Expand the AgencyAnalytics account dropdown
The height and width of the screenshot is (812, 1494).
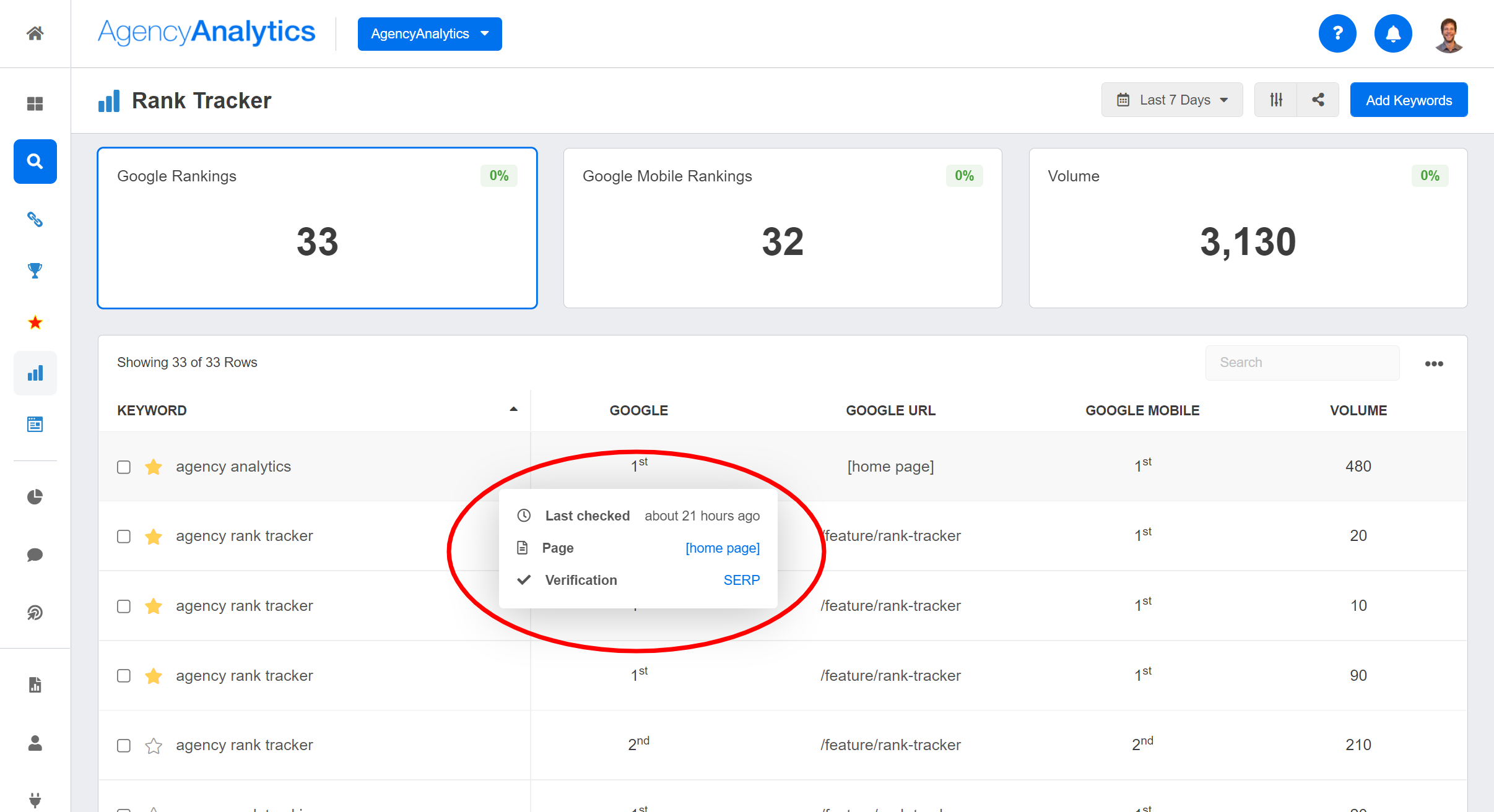pyautogui.click(x=429, y=33)
